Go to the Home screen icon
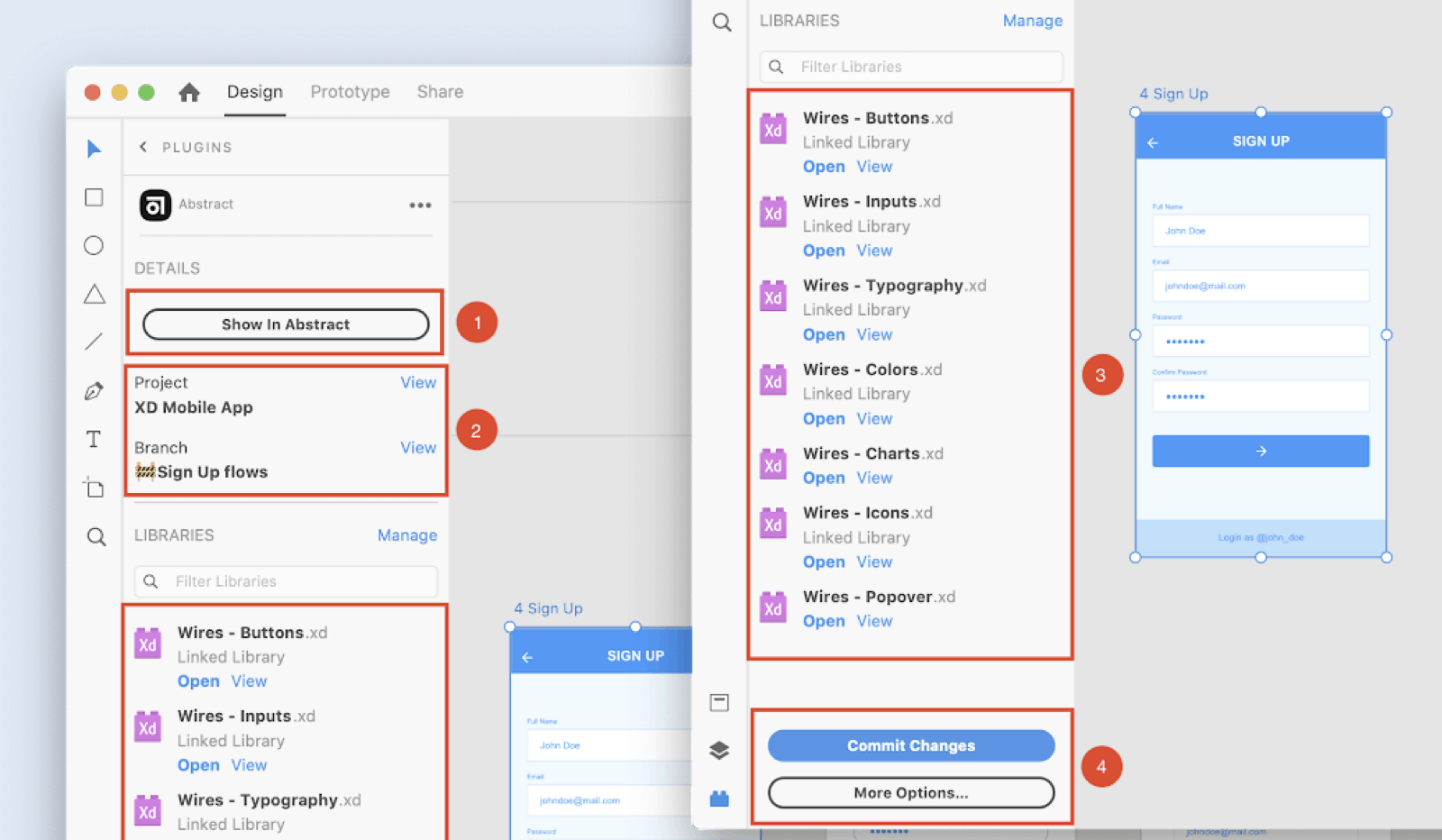The height and width of the screenshot is (840, 1442). (x=189, y=92)
